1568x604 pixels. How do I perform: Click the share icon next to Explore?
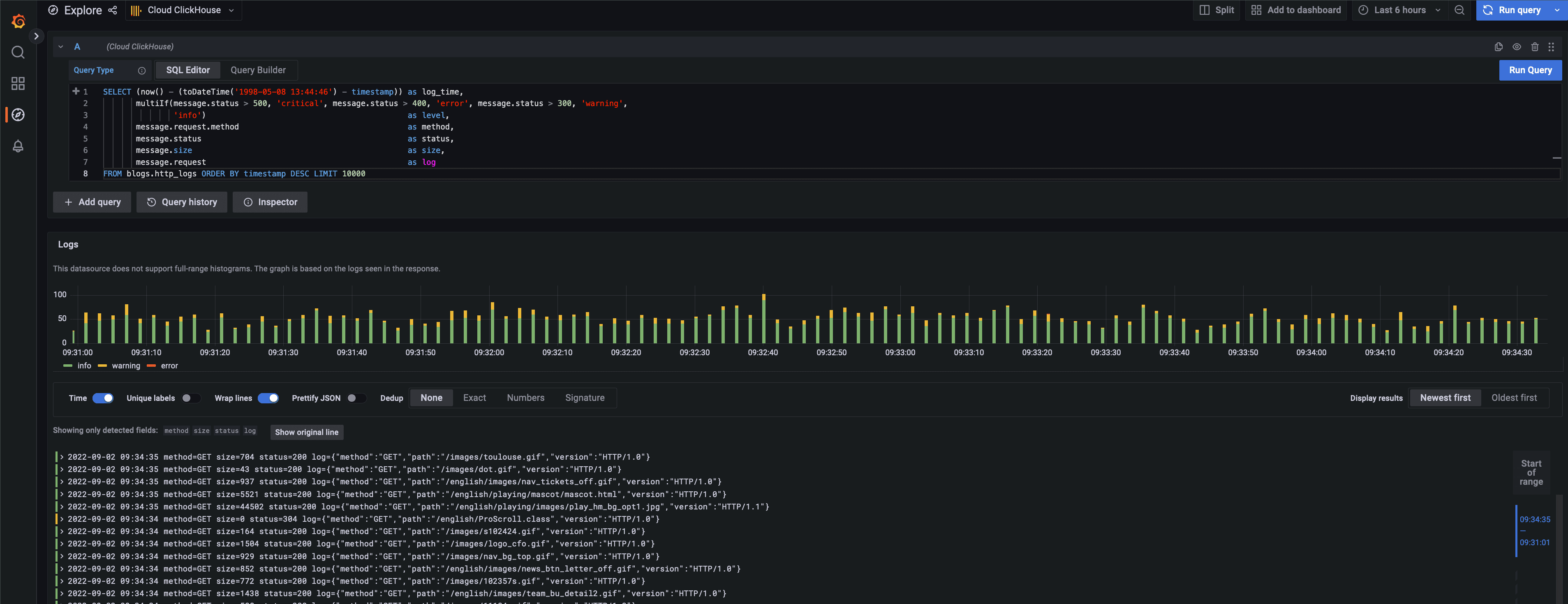click(113, 10)
